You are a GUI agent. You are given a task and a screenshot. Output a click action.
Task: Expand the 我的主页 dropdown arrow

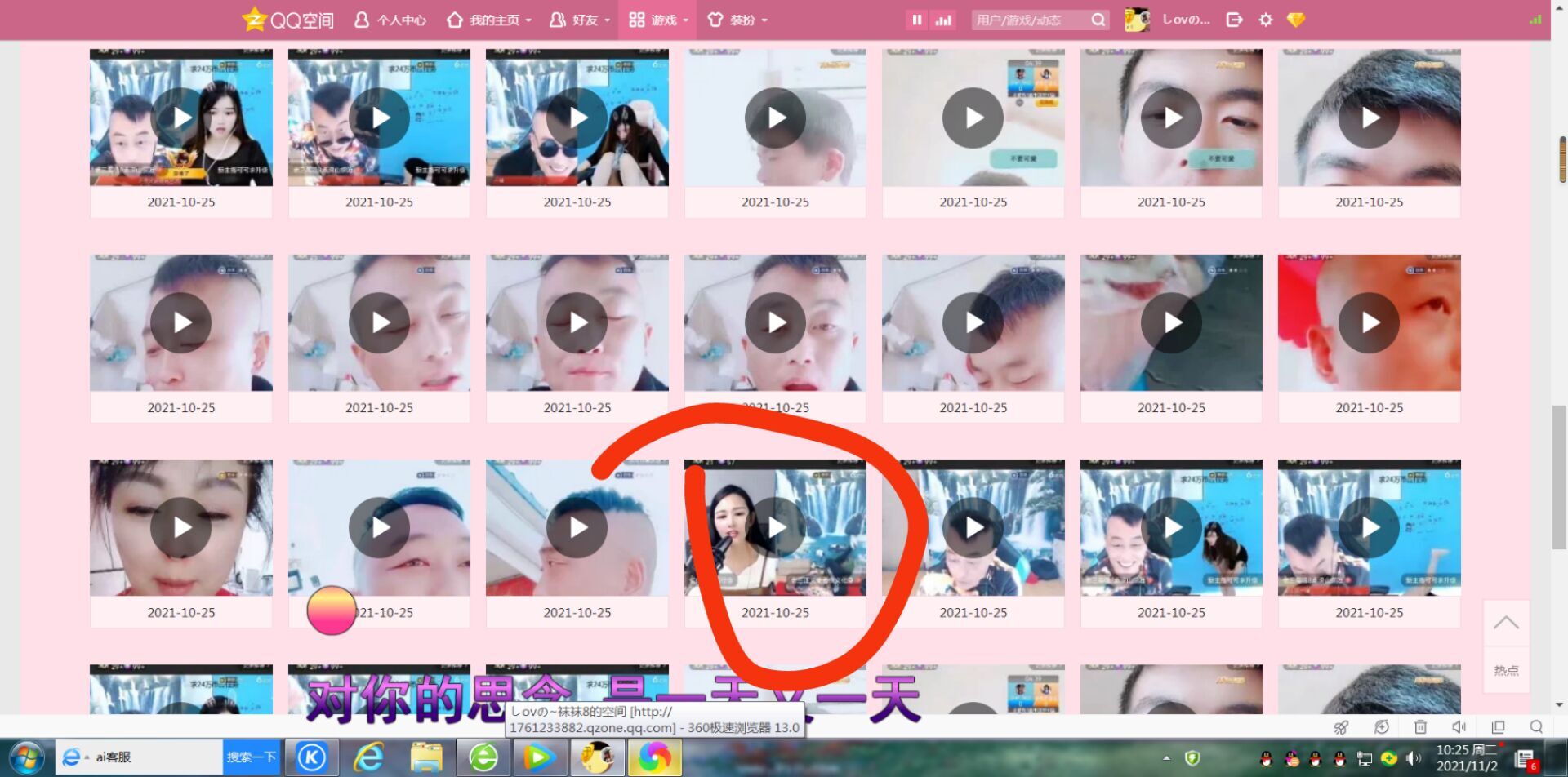529,20
